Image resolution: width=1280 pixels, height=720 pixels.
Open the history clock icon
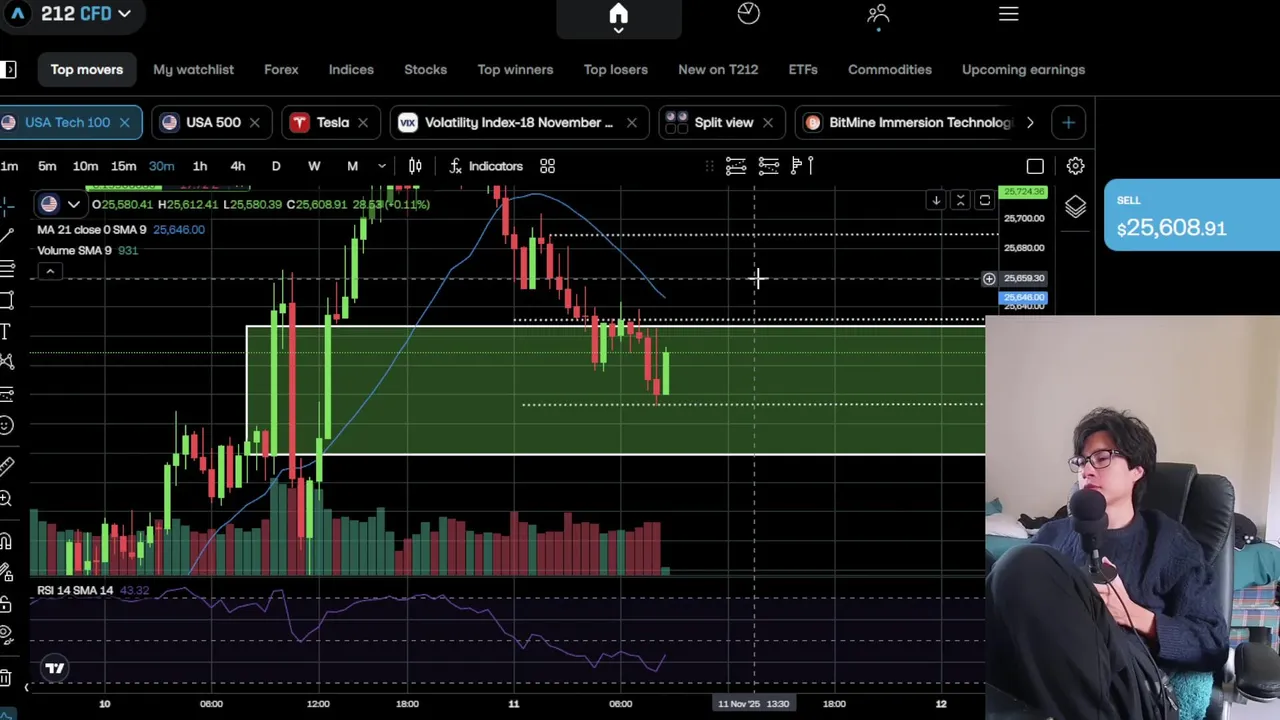click(748, 13)
